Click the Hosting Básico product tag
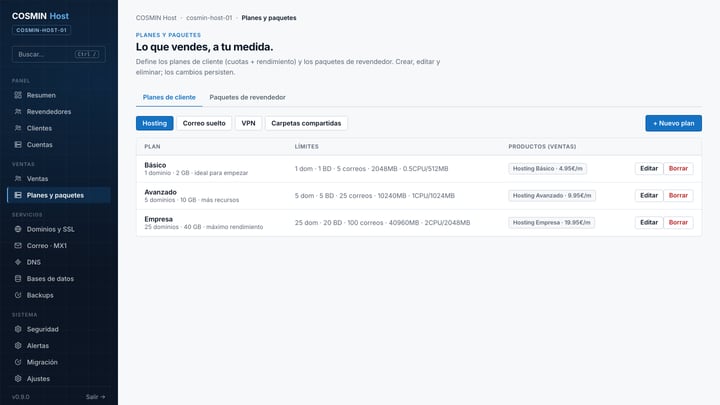This screenshot has height=405, width=720. tap(547, 169)
